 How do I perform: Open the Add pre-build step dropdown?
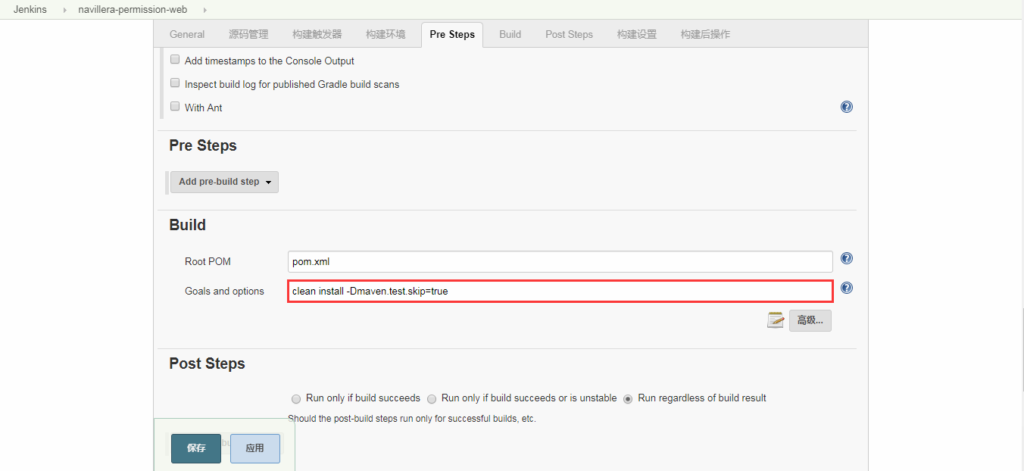[x=224, y=182]
